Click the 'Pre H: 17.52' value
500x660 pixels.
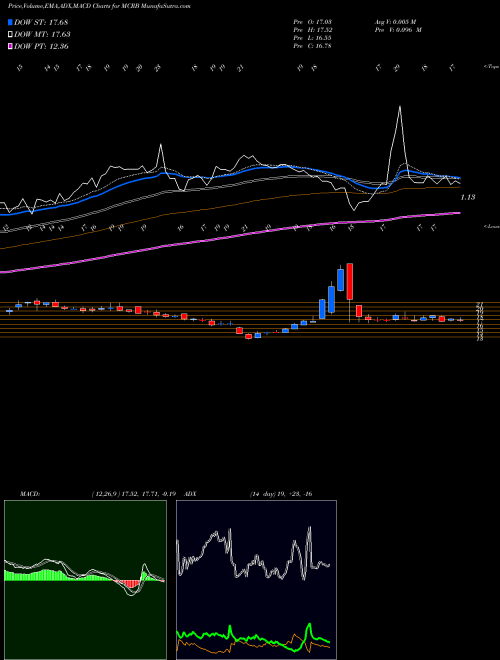(x=312, y=30)
